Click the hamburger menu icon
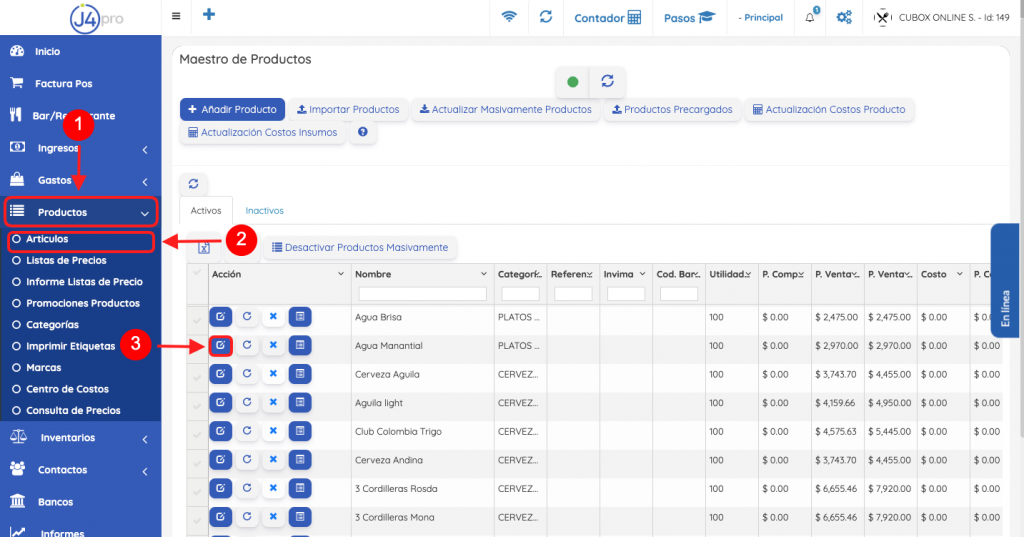This screenshot has width=1024, height=537. pyautogui.click(x=177, y=16)
